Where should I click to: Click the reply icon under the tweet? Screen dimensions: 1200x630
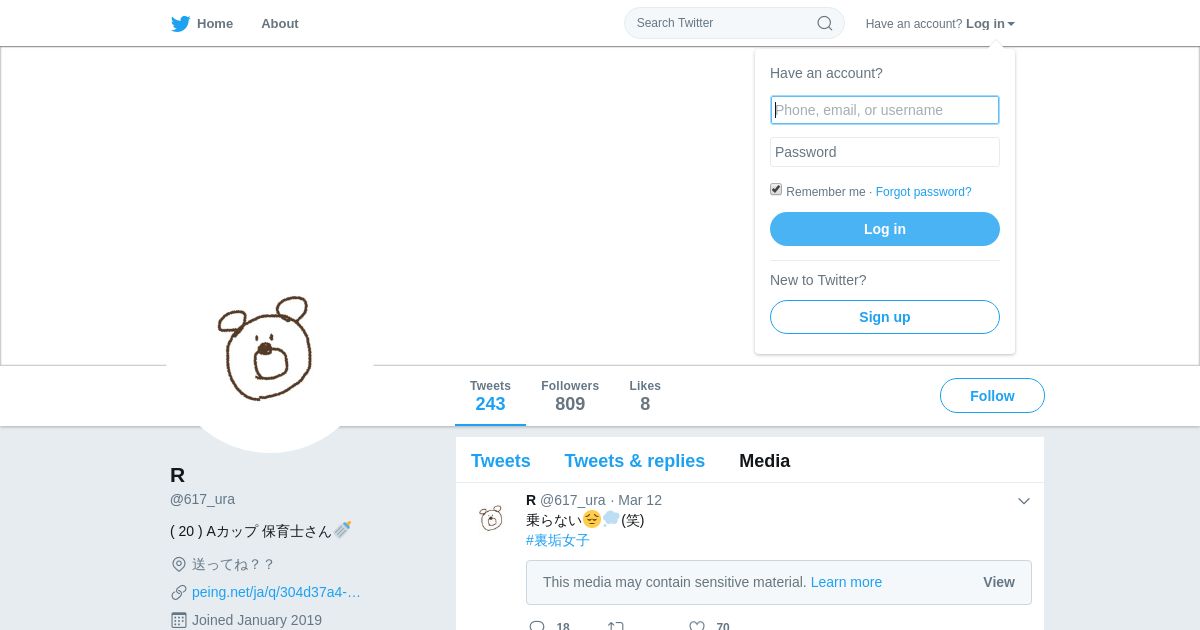pos(537,626)
